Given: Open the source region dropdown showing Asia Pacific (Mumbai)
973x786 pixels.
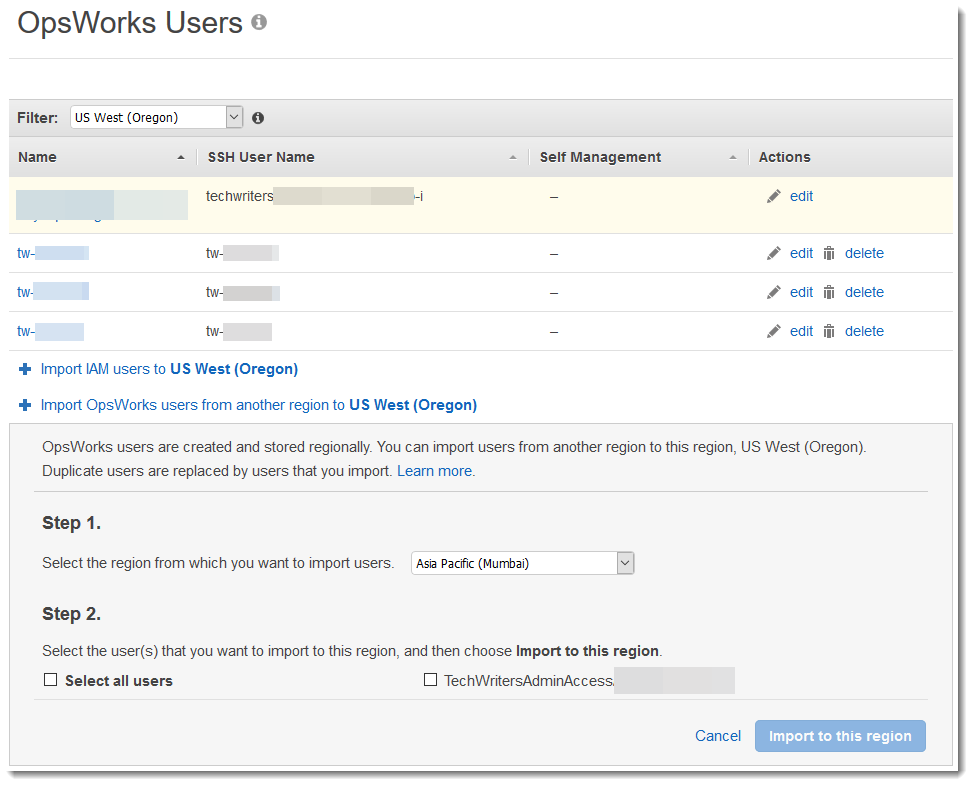Looking at the screenshot, I should [522, 563].
